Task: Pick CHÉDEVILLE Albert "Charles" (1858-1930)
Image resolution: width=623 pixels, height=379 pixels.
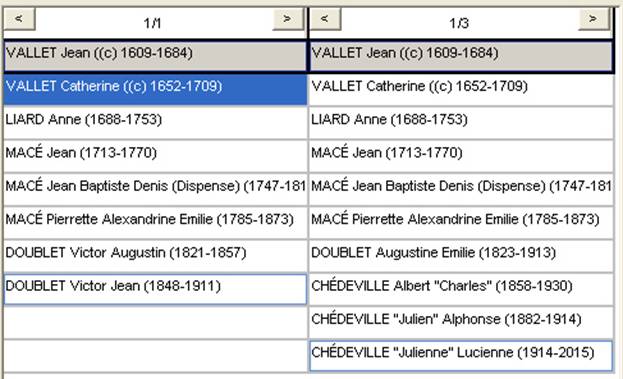Action: 461,289
